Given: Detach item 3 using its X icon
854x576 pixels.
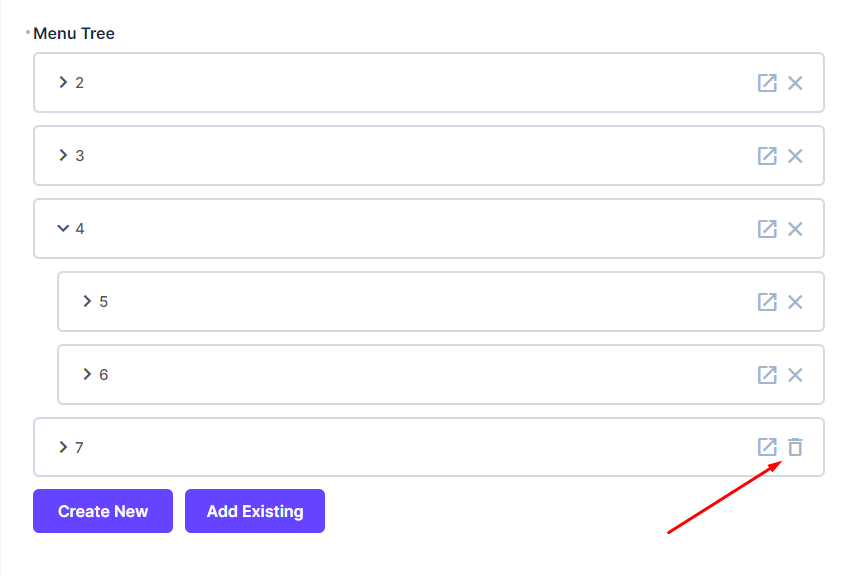Looking at the screenshot, I should (x=795, y=156).
